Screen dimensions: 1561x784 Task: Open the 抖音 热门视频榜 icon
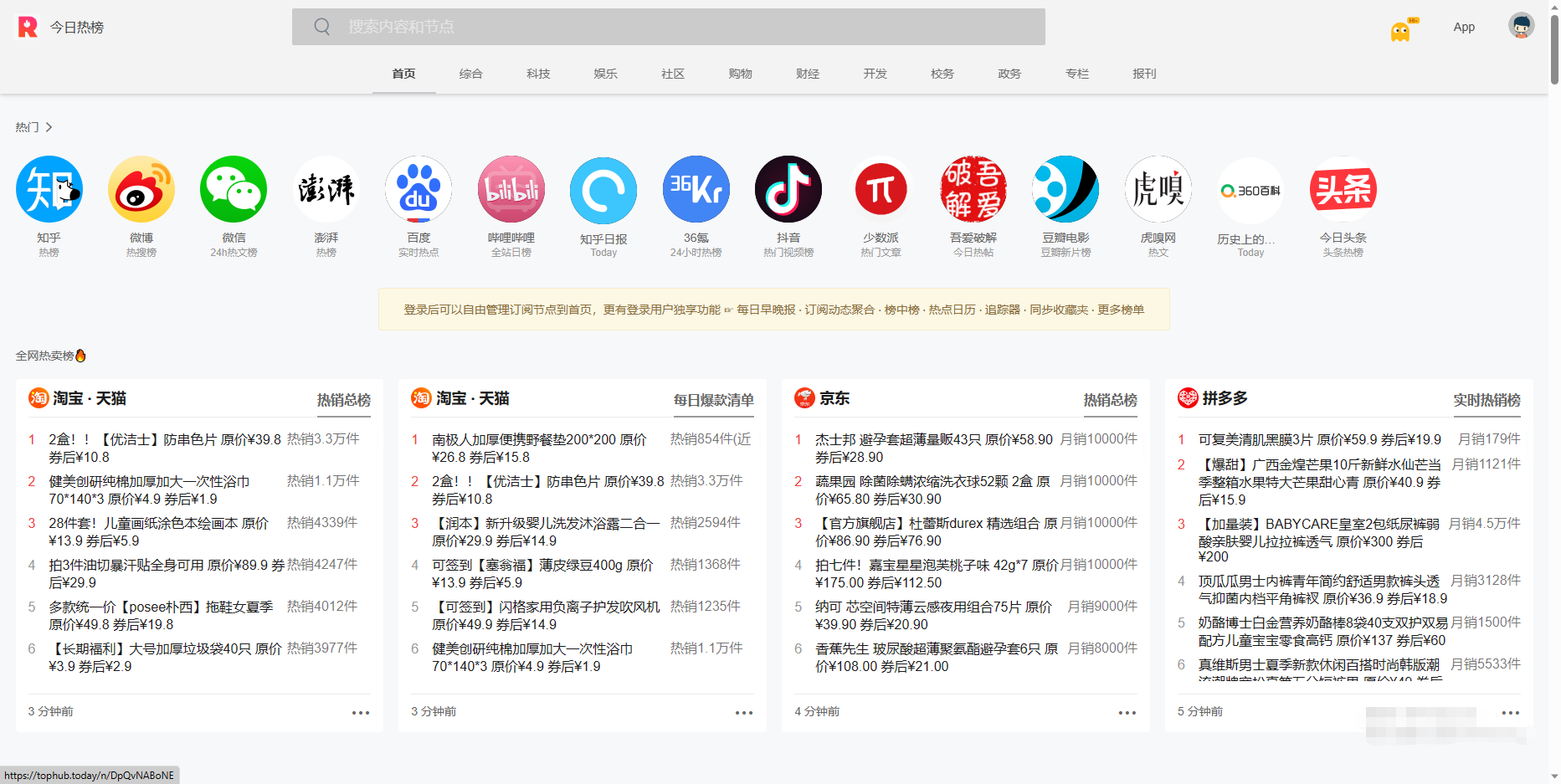pyautogui.click(x=788, y=189)
